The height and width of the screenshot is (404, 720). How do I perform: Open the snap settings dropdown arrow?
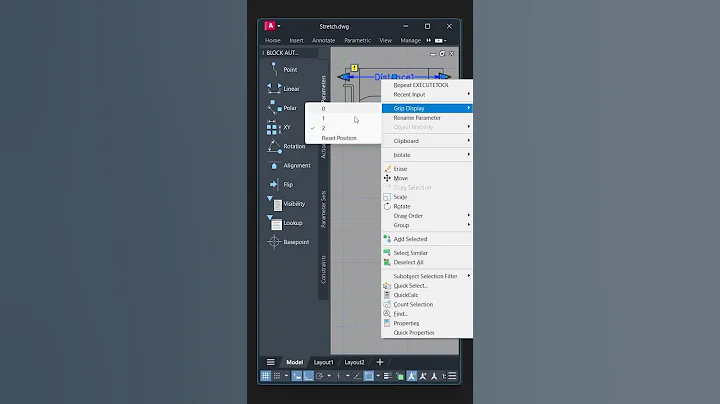pyautogui.click(x=286, y=376)
